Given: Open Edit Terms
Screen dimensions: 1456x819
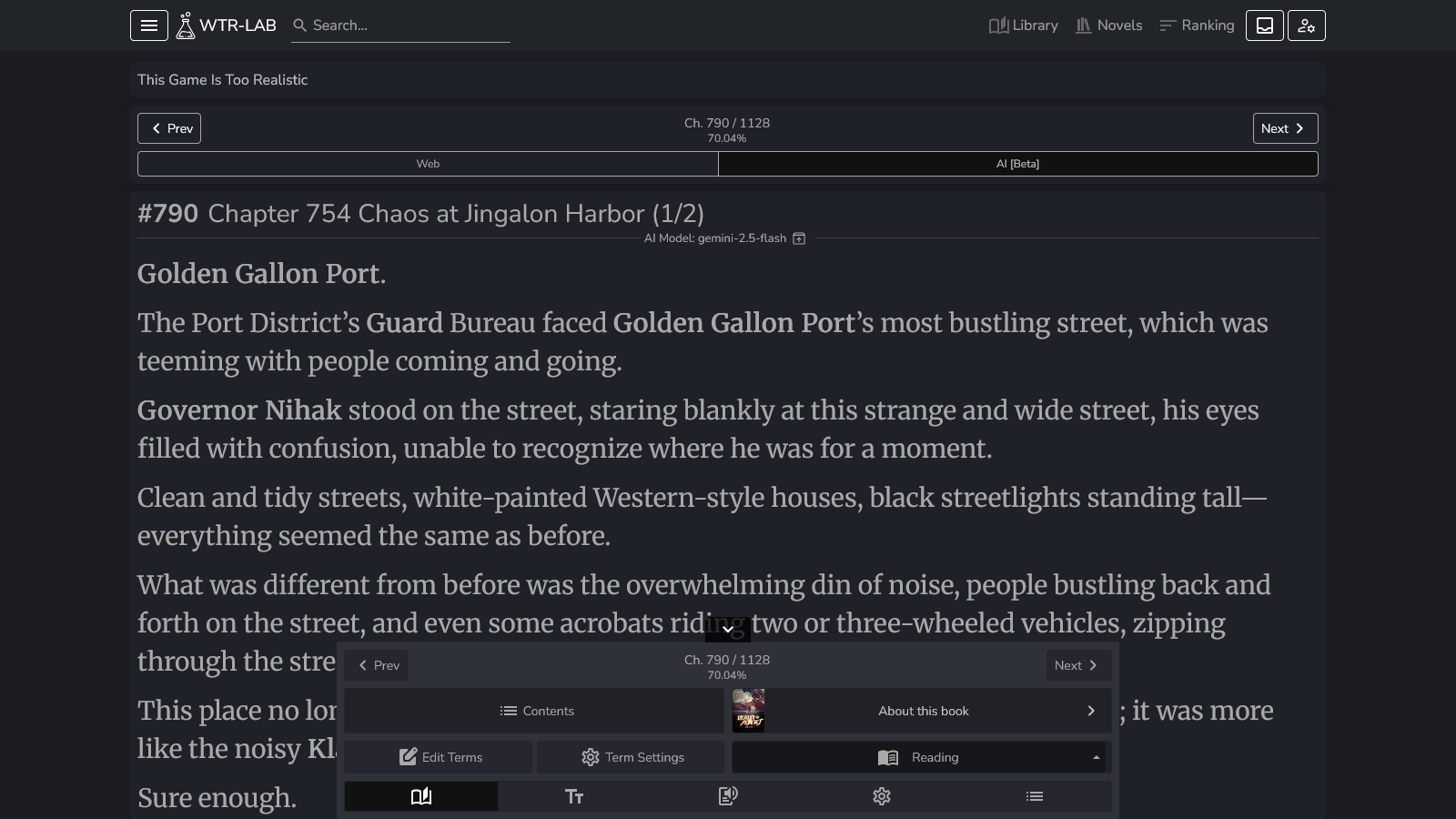Looking at the screenshot, I should point(439,757).
